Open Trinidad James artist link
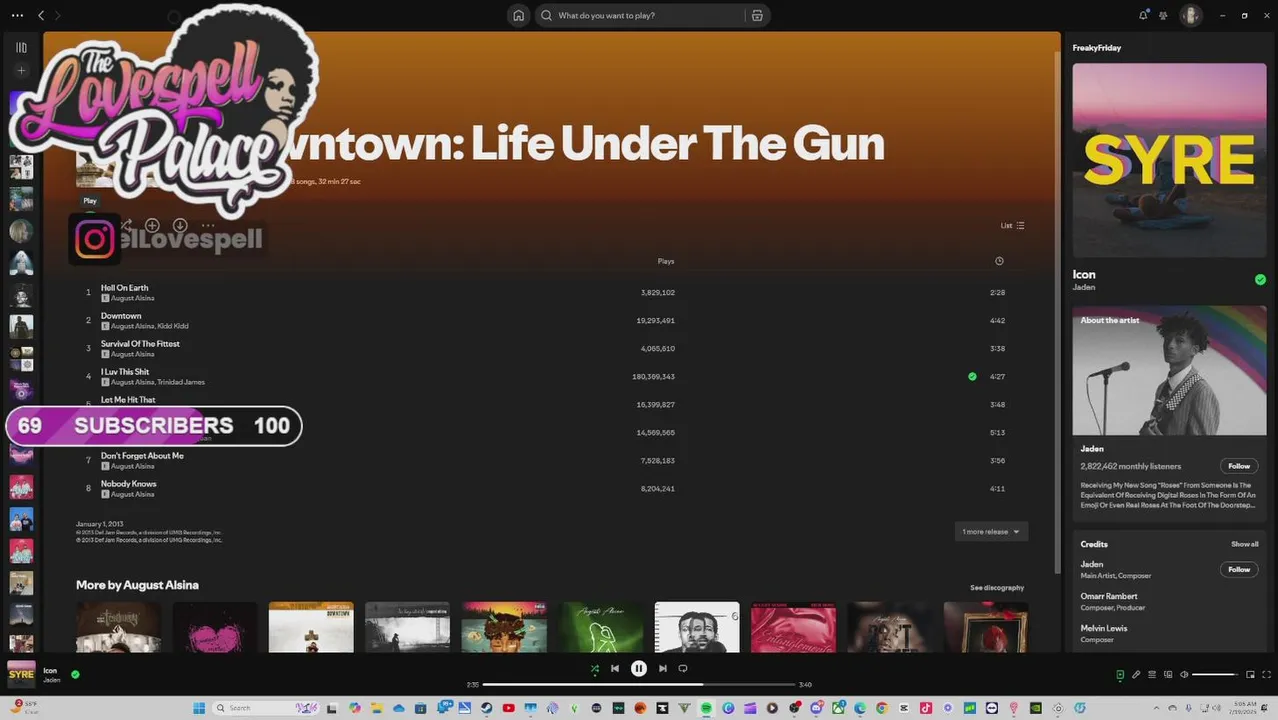Viewport: 1278px width, 720px height. click(x=181, y=382)
